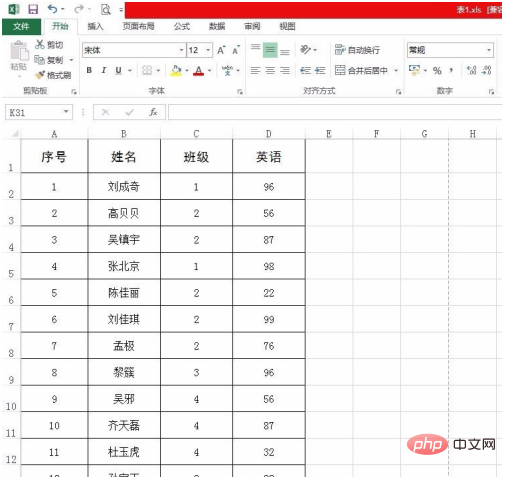Apply the accounting number format
The height and width of the screenshot is (477, 506).
[x=414, y=70]
